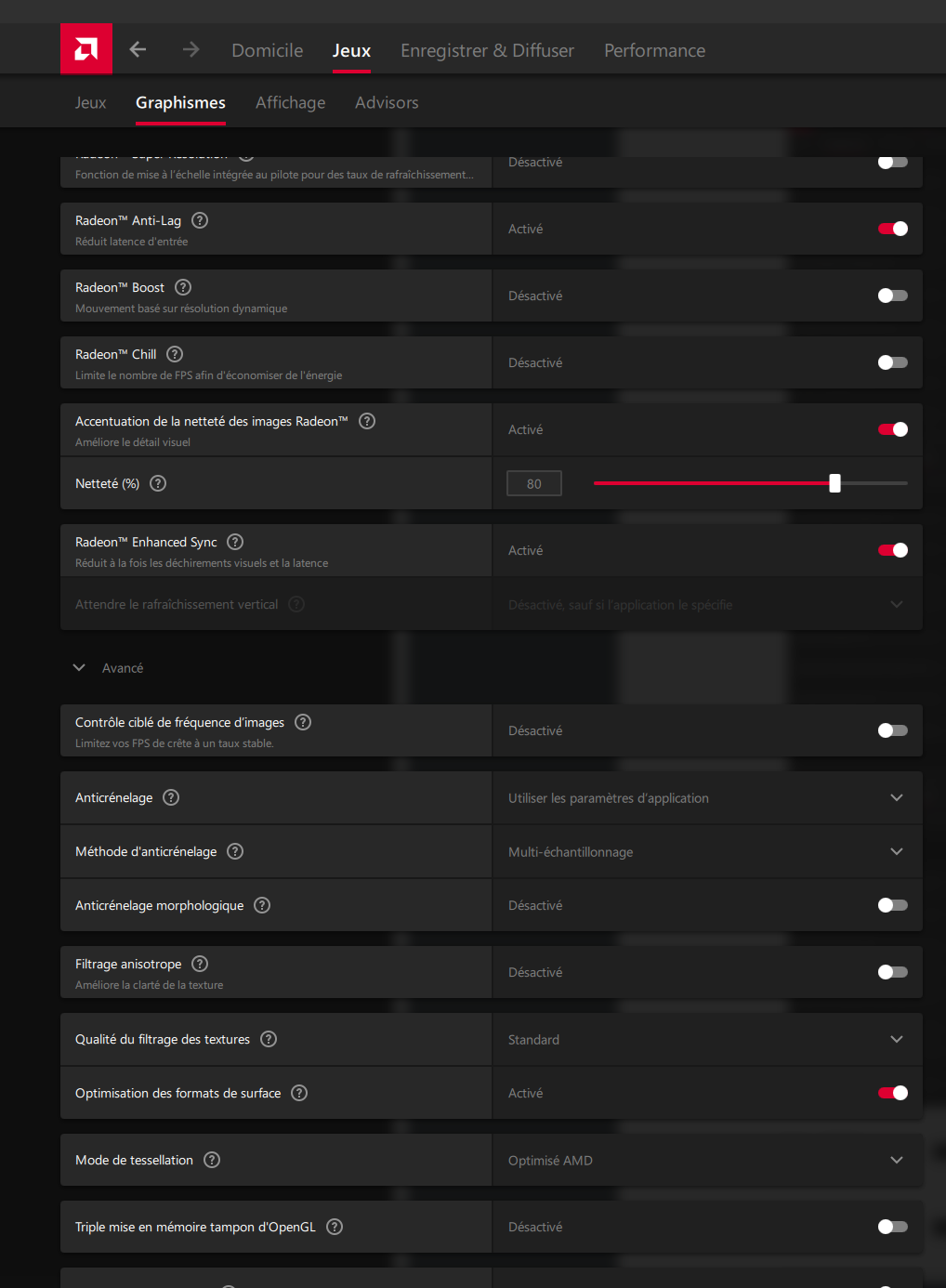Open the Affichage sub-tab

(x=290, y=102)
